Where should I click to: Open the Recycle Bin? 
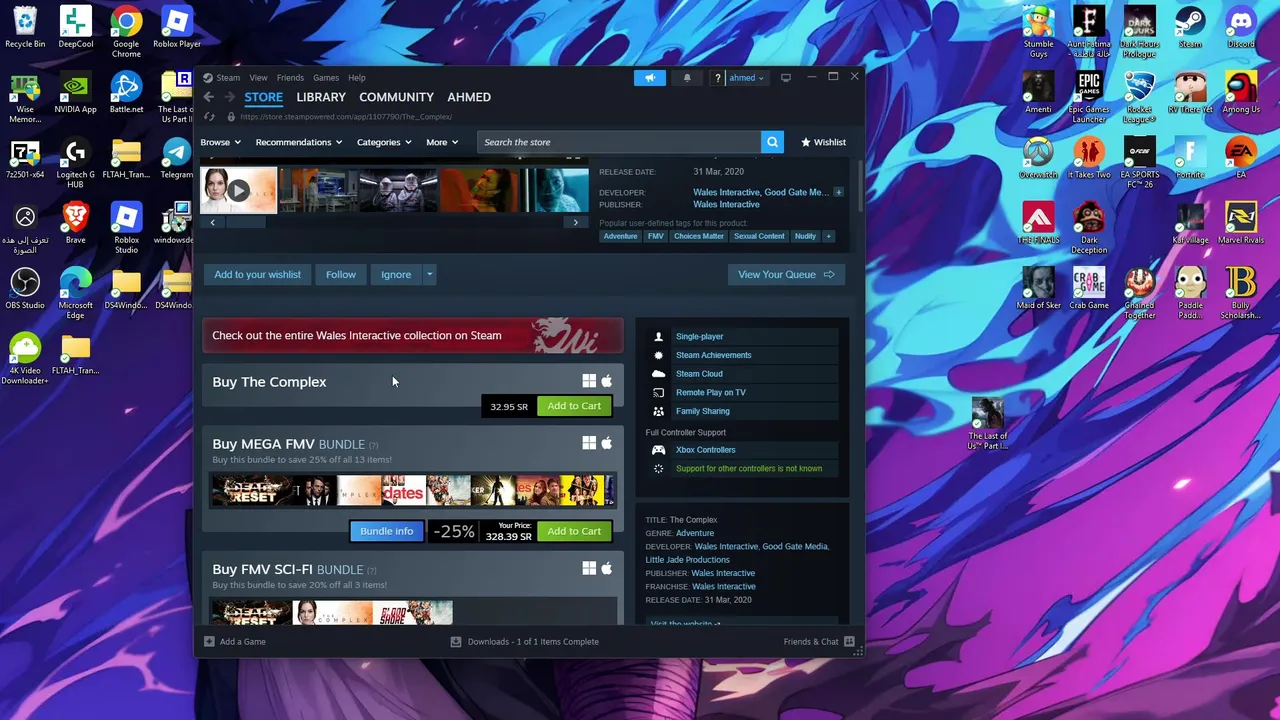[25, 28]
